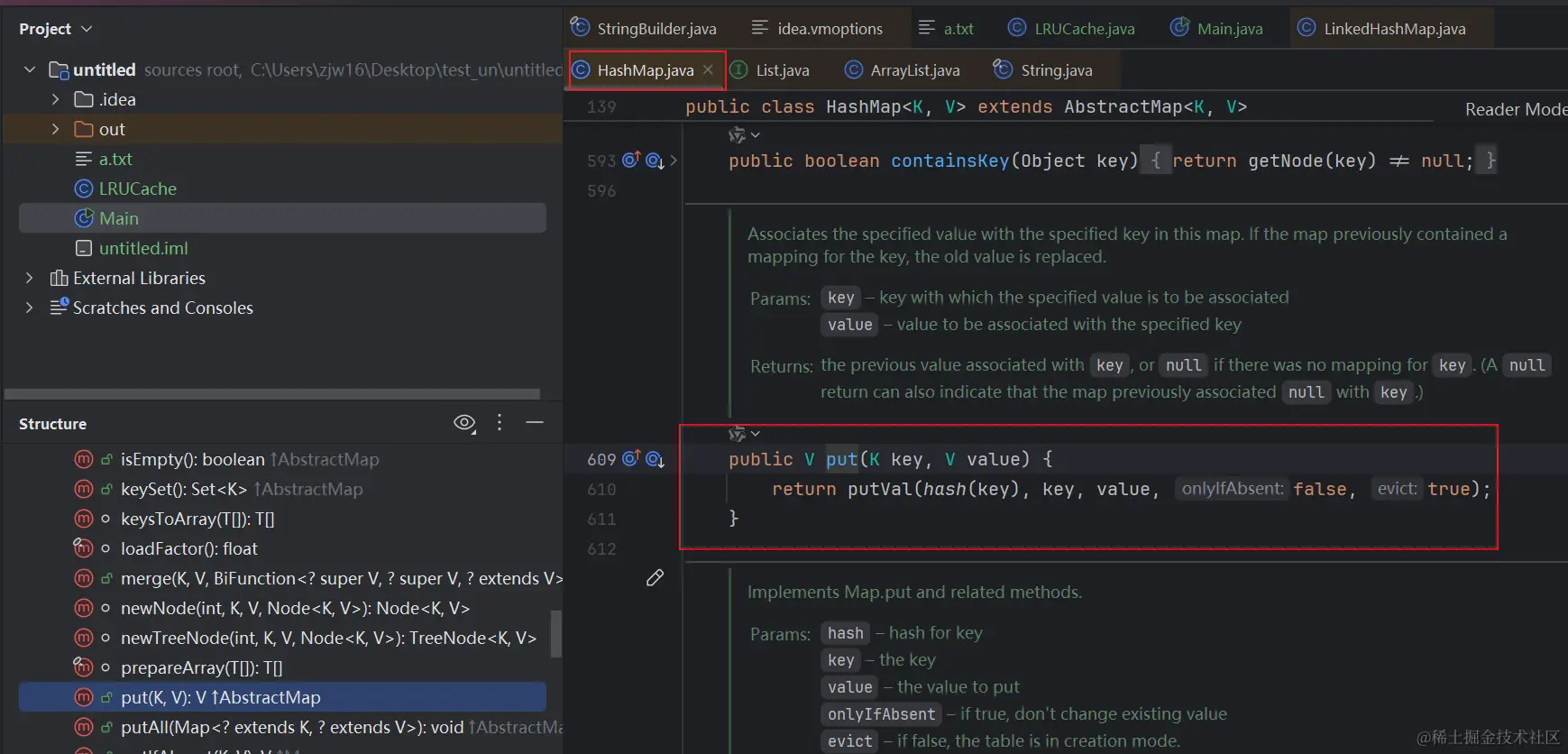Select put(K, V) in the Structure list
Viewport: 1568px width, 754px height.
[x=282, y=697]
